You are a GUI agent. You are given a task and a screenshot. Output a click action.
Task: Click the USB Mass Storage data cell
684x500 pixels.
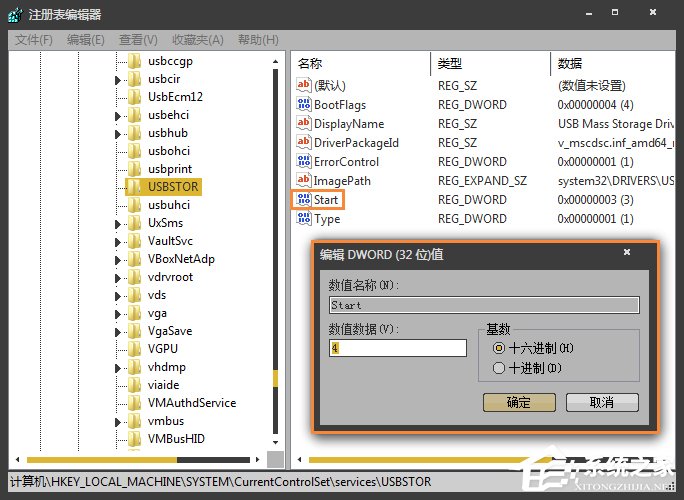(616, 124)
